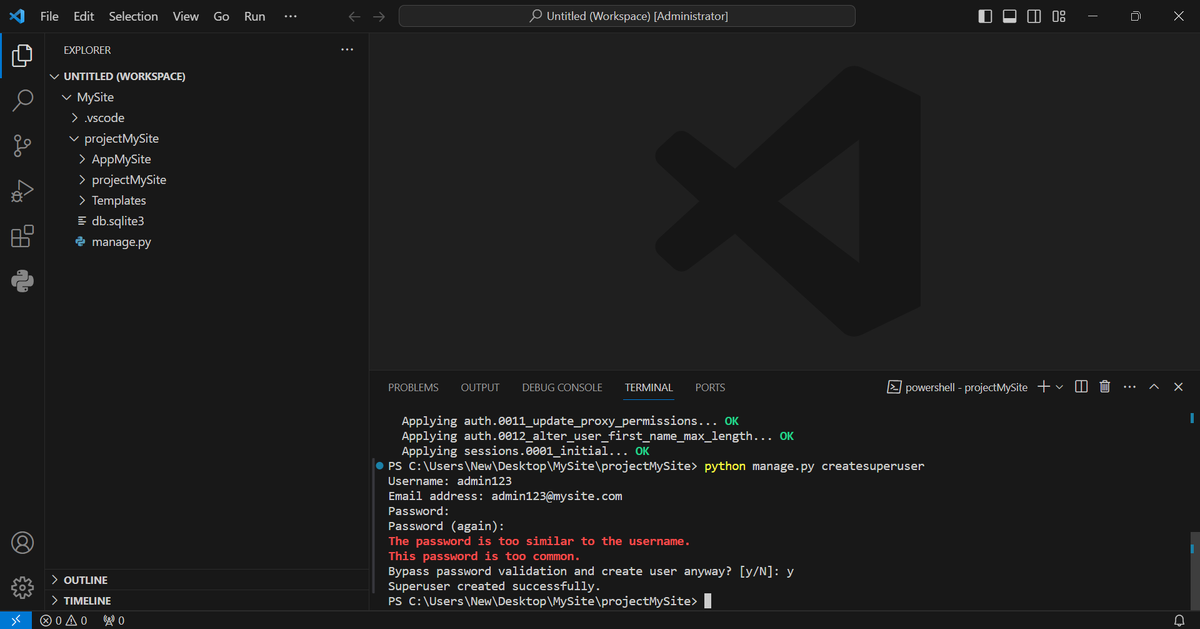This screenshot has height=629, width=1200.
Task: Open the launch profile dropdown arrow
Action: tap(1059, 387)
